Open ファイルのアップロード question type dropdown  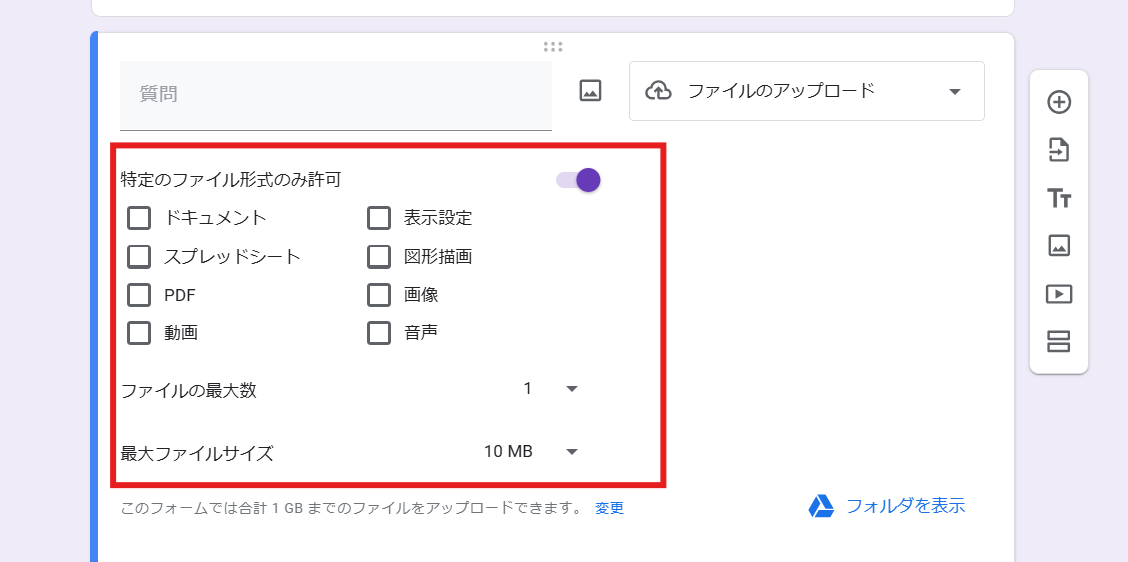(806, 91)
